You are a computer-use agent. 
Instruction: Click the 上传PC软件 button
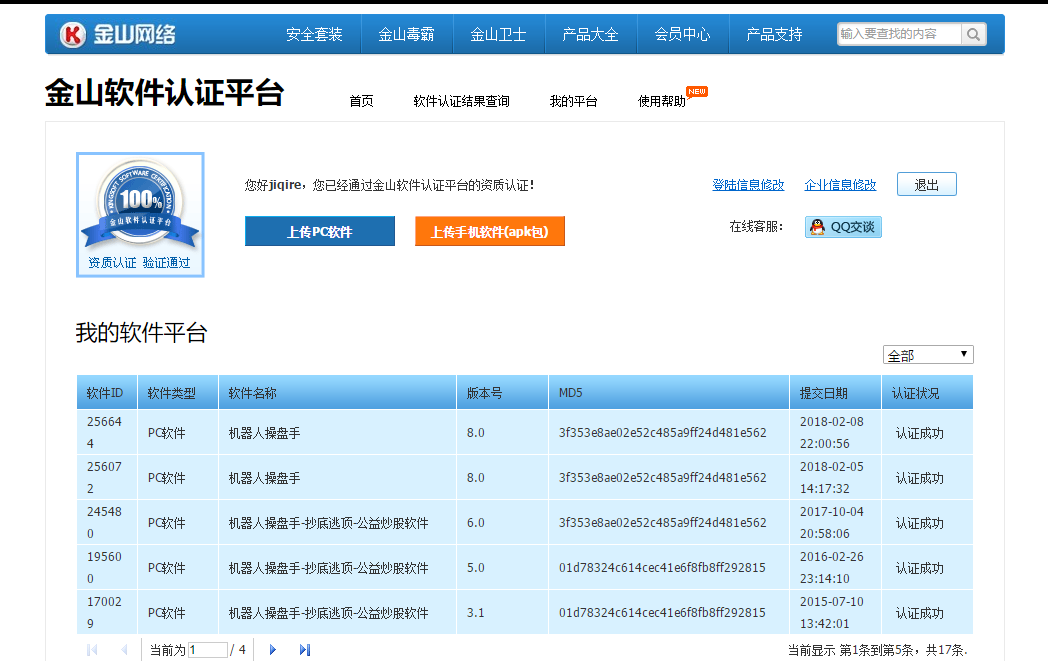[x=319, y=231]
